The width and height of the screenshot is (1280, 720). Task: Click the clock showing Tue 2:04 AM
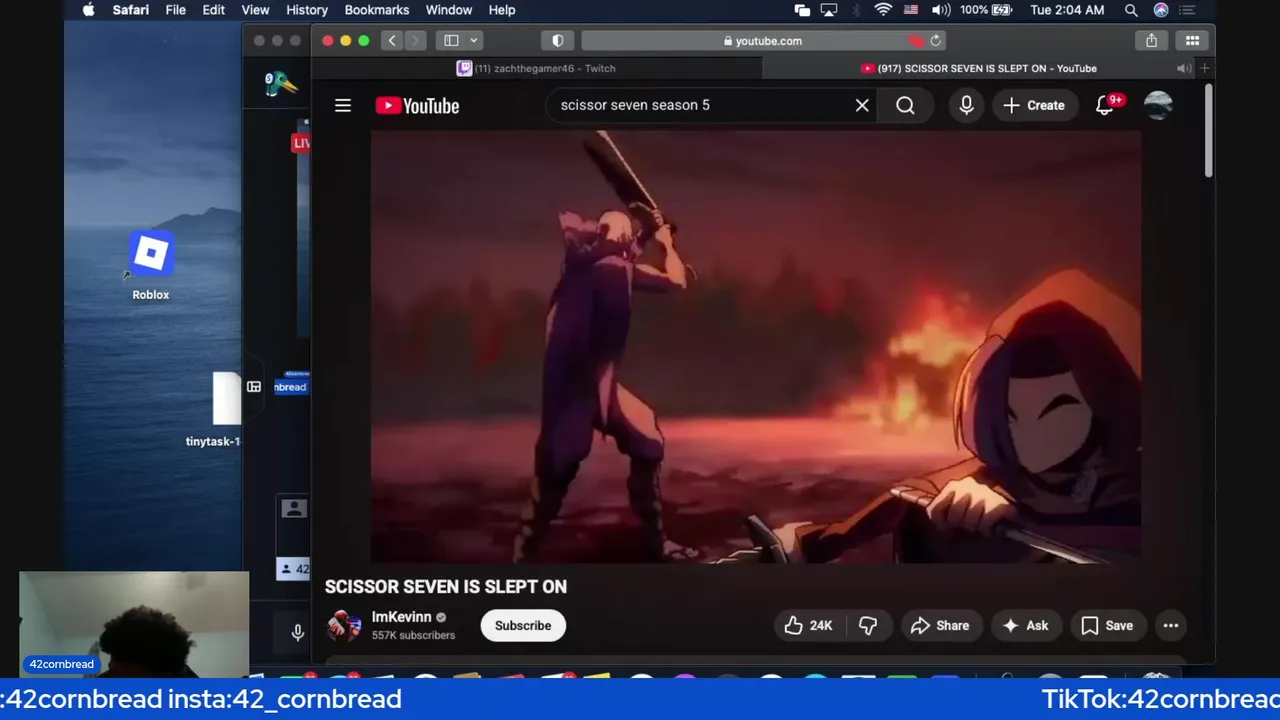click(x=1067, y=10)
